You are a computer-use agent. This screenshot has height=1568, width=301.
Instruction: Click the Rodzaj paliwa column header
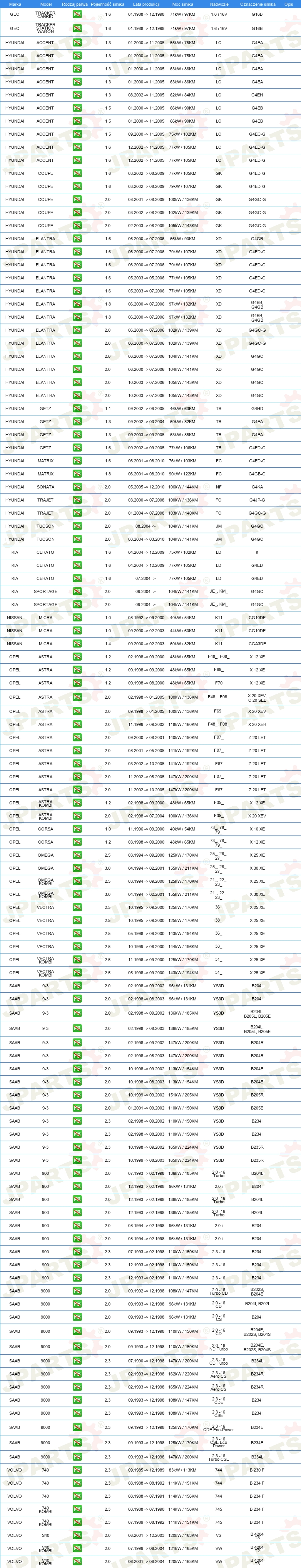[x=75, y=4]
